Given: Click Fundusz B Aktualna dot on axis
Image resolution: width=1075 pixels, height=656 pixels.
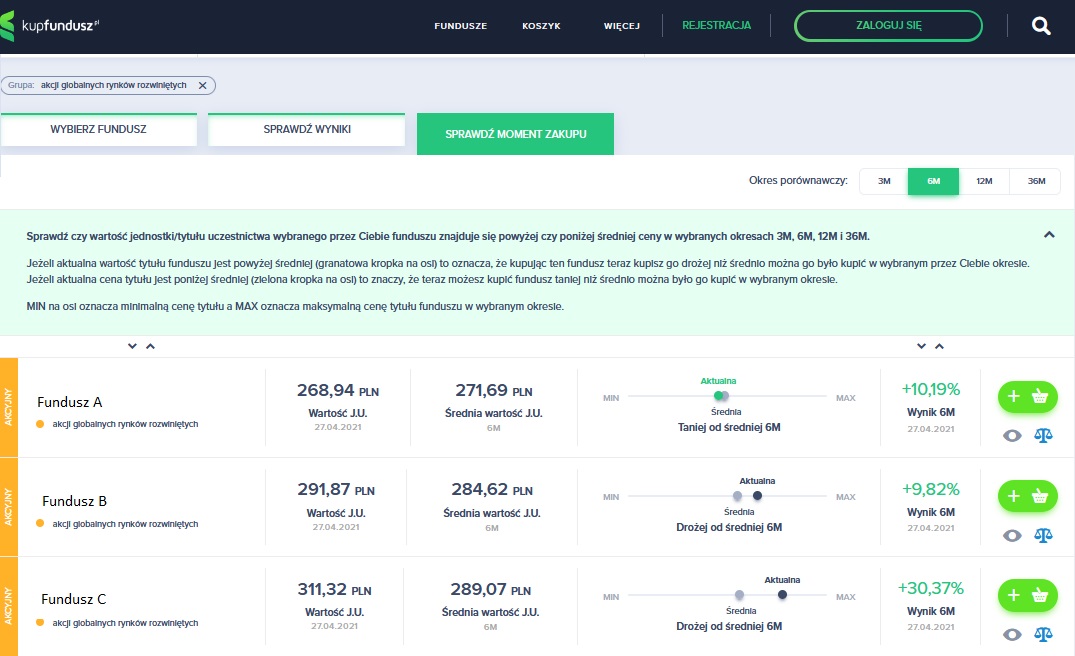Looking at the screenshot, I should click(x=757, y=496).
